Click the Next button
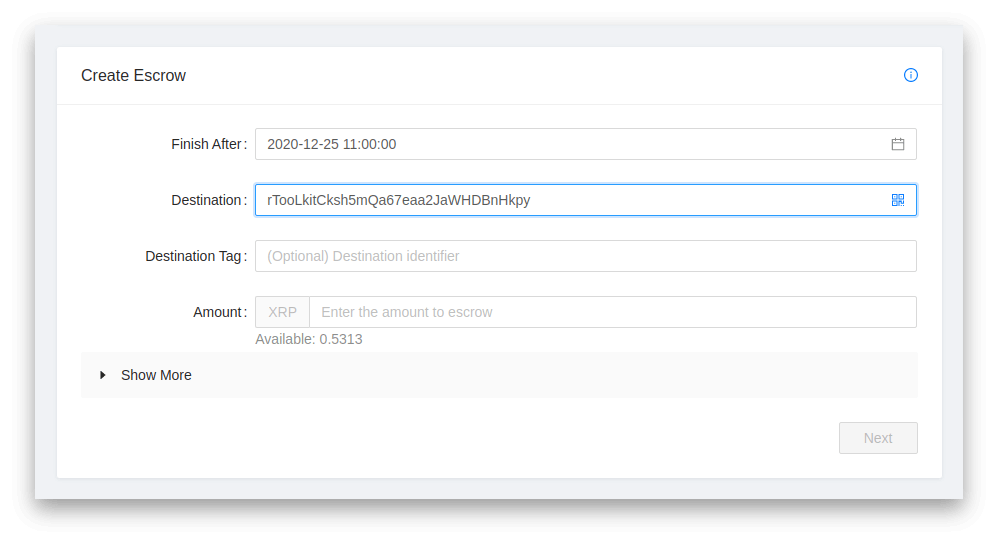Image resolution: width=998 pixels, height=544 pixels. pos(878,438)
